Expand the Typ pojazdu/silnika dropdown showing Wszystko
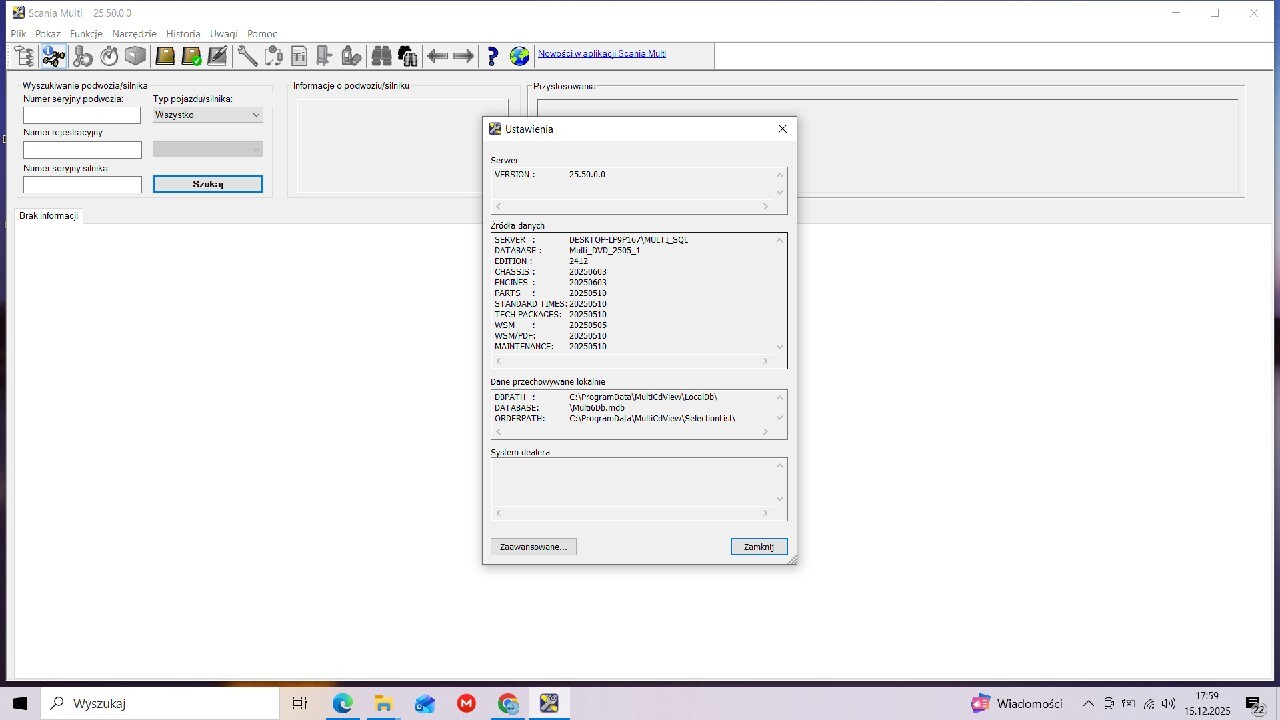 click(208, 115)
